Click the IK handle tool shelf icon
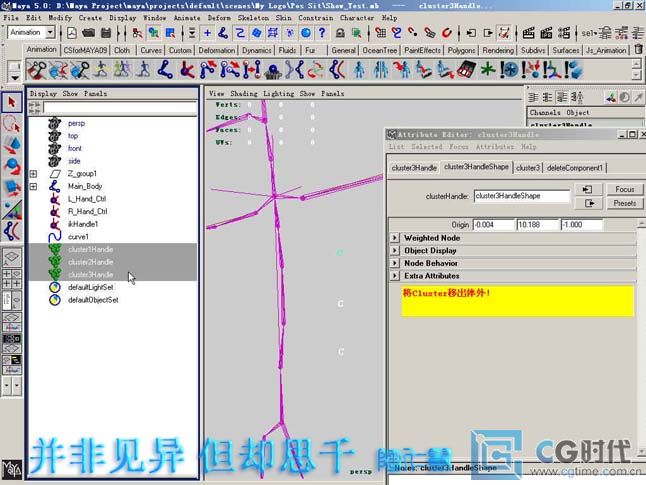This screenshot has height=485, width=646. pos(187,70)
